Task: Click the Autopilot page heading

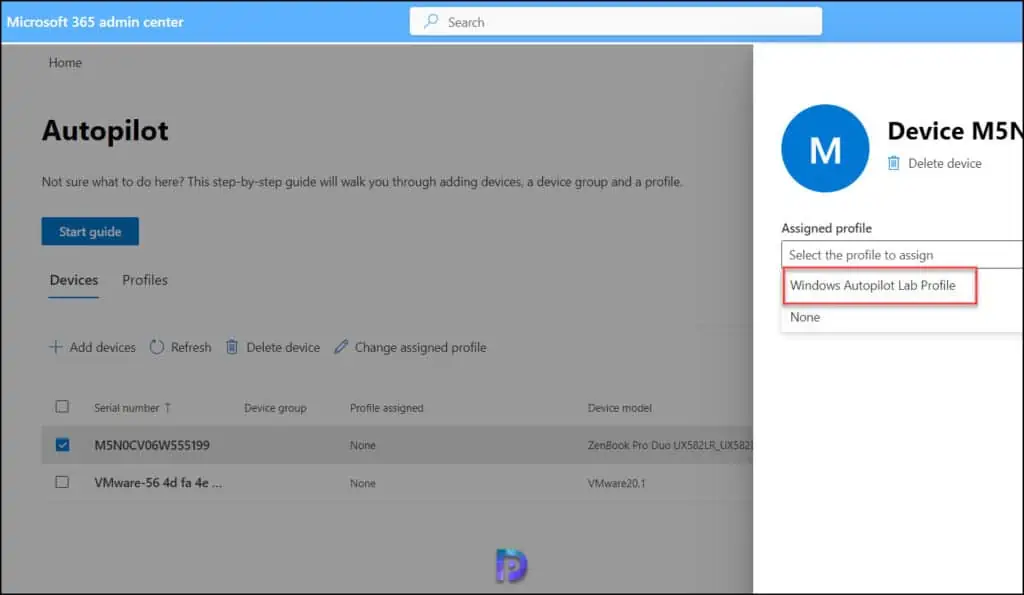Action: pos(105,131)
